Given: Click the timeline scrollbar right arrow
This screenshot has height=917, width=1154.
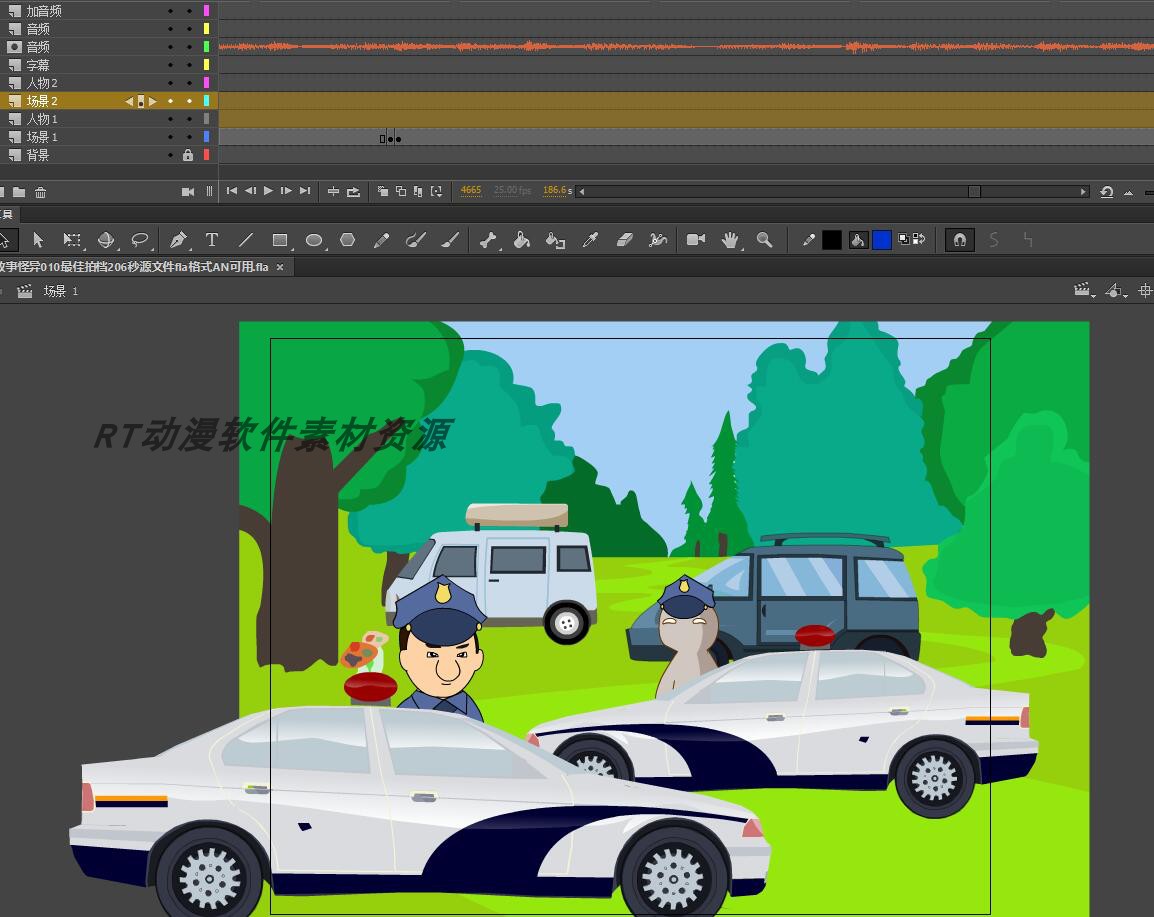Looking at the screenshot, I should click(x=1083, y=191).
